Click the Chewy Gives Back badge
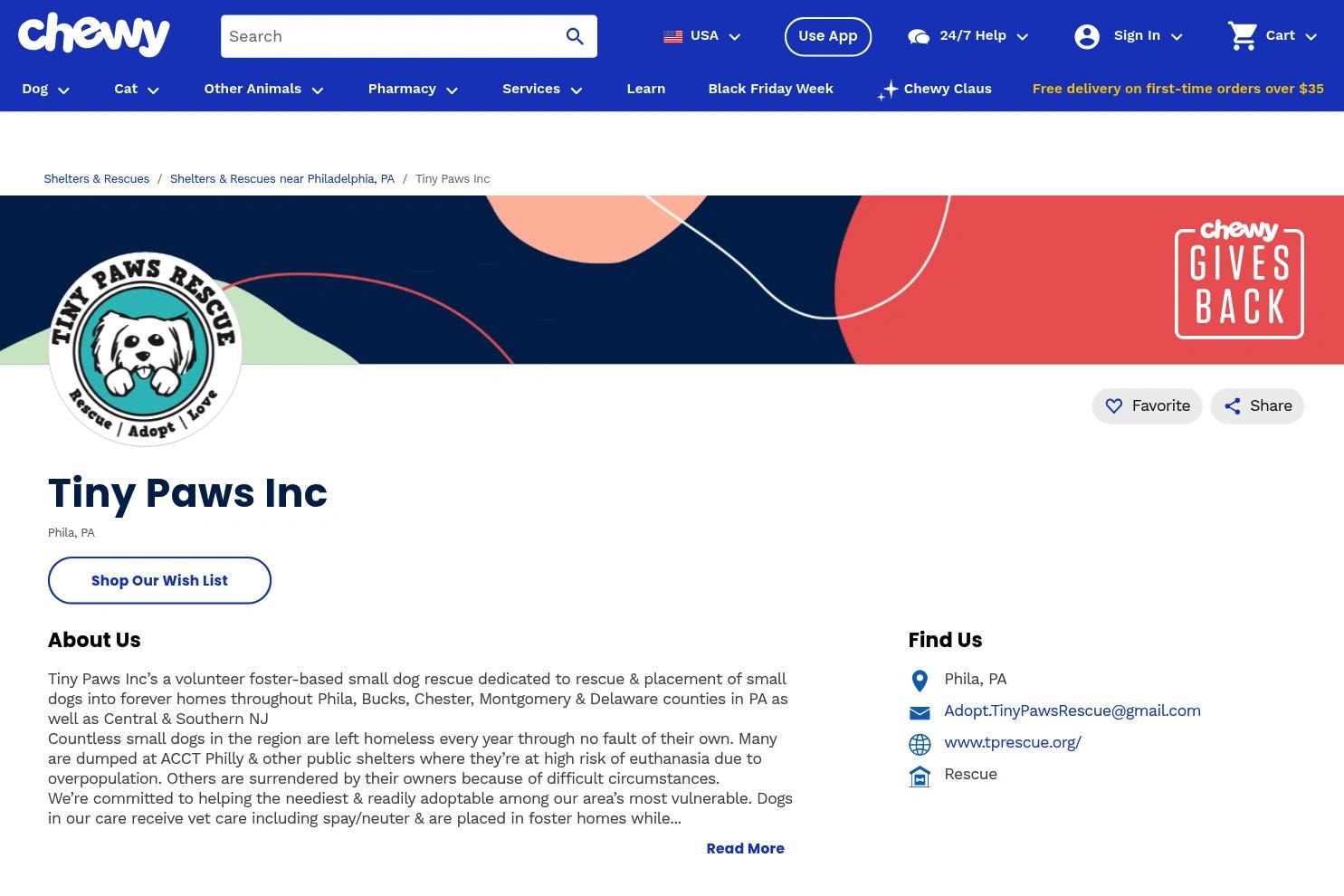 coord(1239,280)
